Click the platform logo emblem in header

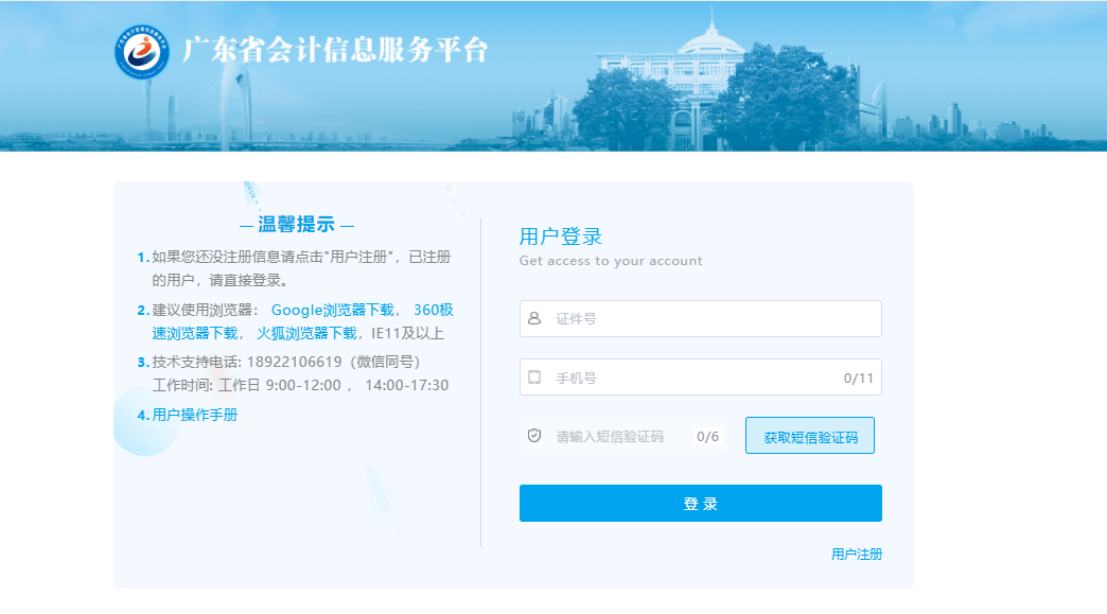click(x=142, y=52)
